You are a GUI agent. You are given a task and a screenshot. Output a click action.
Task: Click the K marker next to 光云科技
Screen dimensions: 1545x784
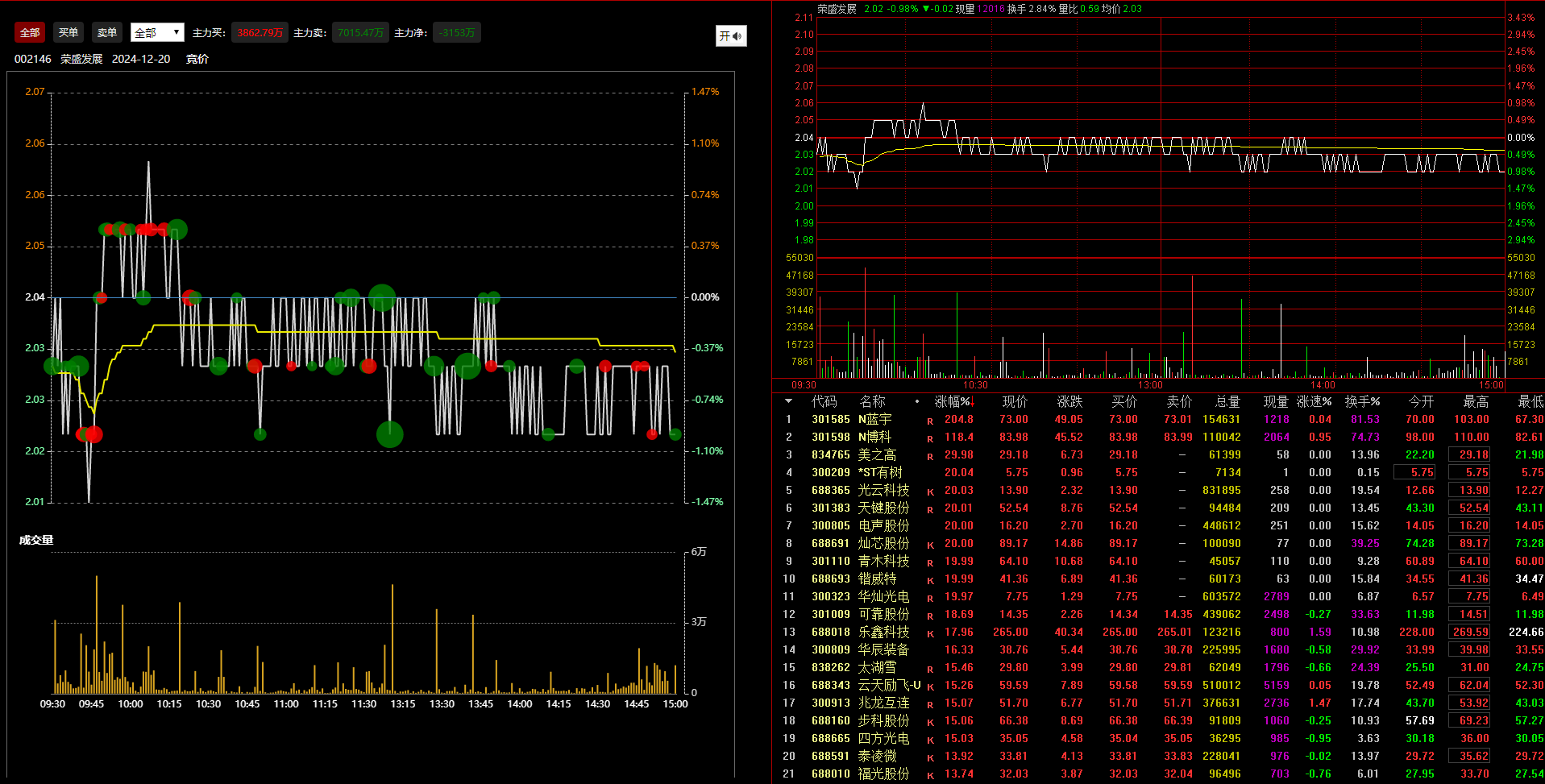click(930, 492)
